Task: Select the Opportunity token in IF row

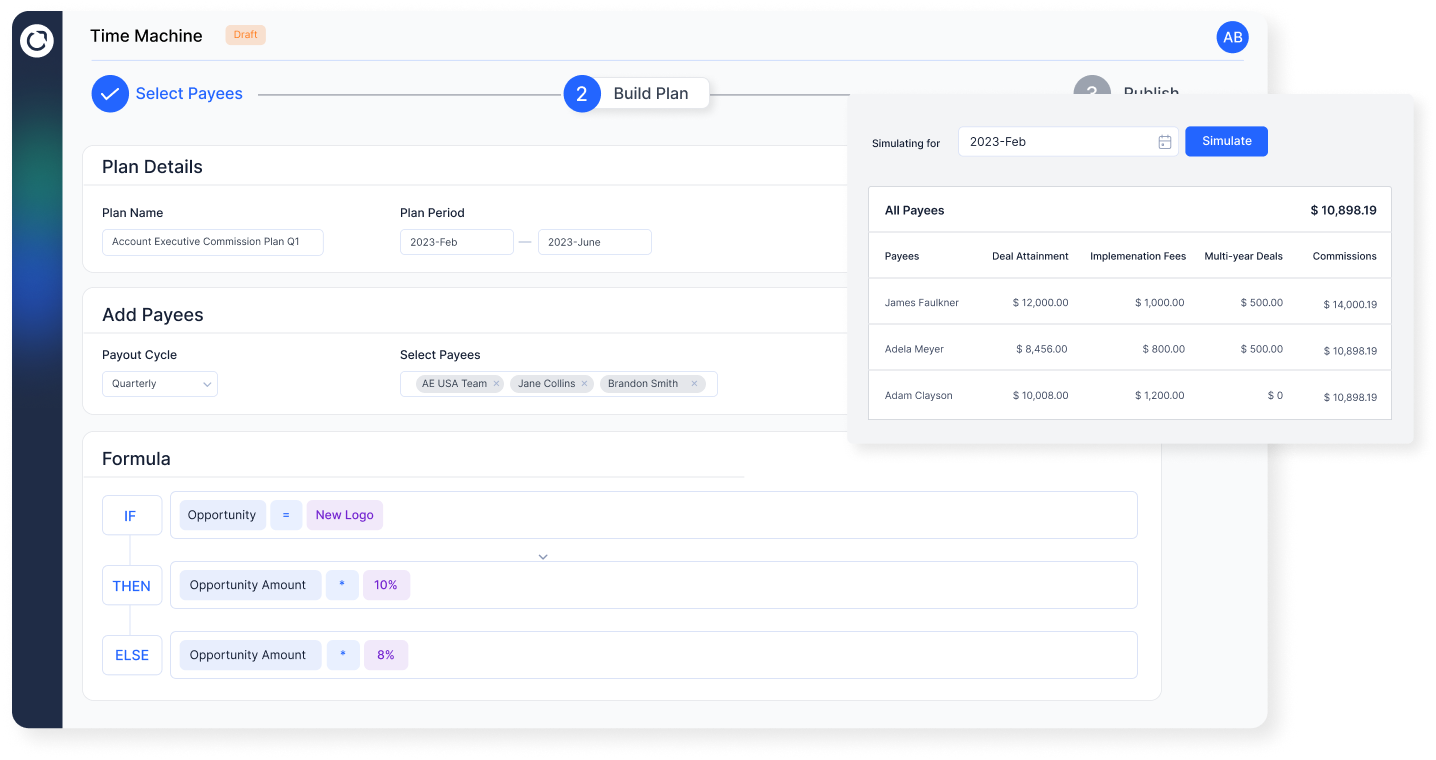Action: [x=222, y=515]
